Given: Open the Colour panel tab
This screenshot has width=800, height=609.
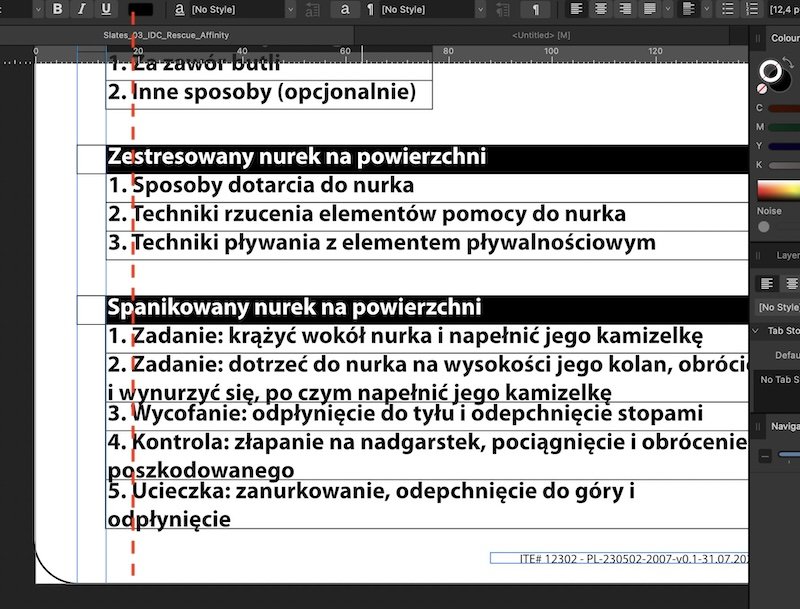Looking at the screenshot, I should (785, 38).
